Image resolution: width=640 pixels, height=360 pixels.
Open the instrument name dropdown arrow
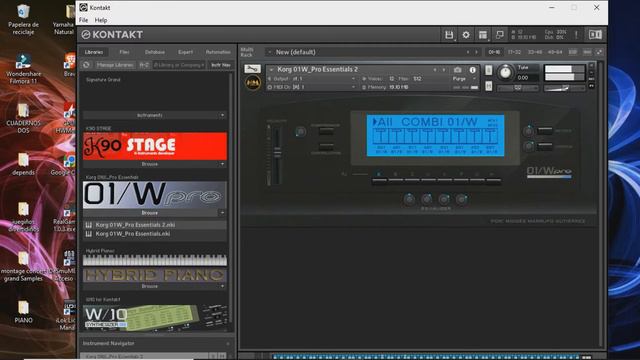click(271, 70)
